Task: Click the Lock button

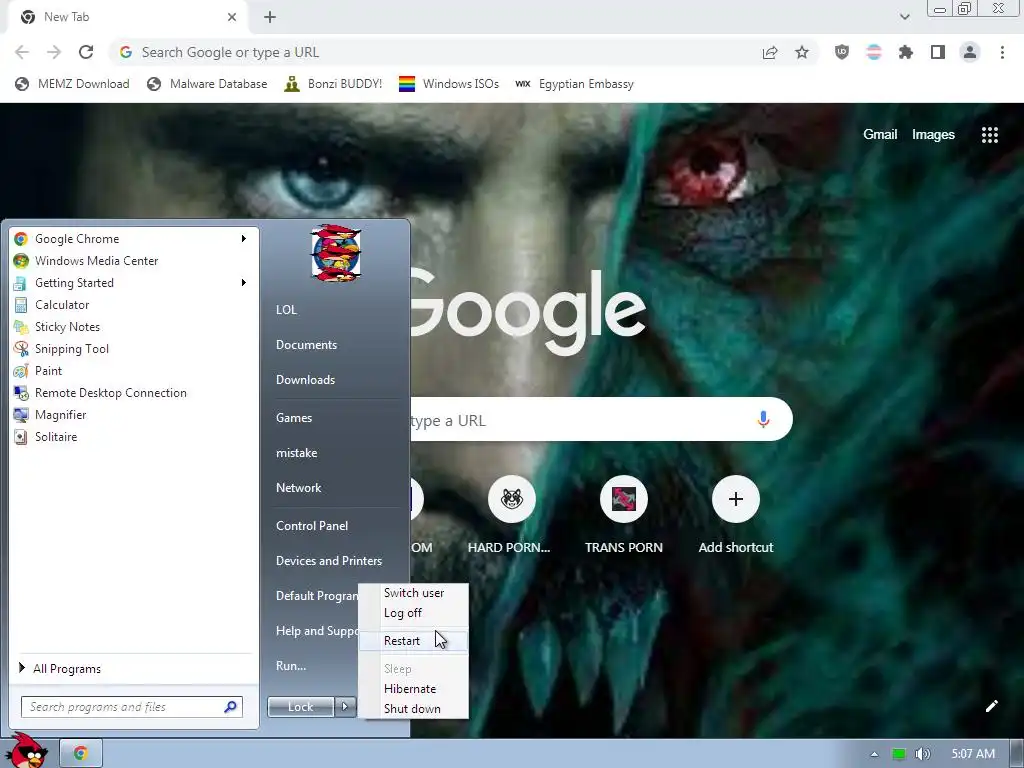Action: (300, 707)
